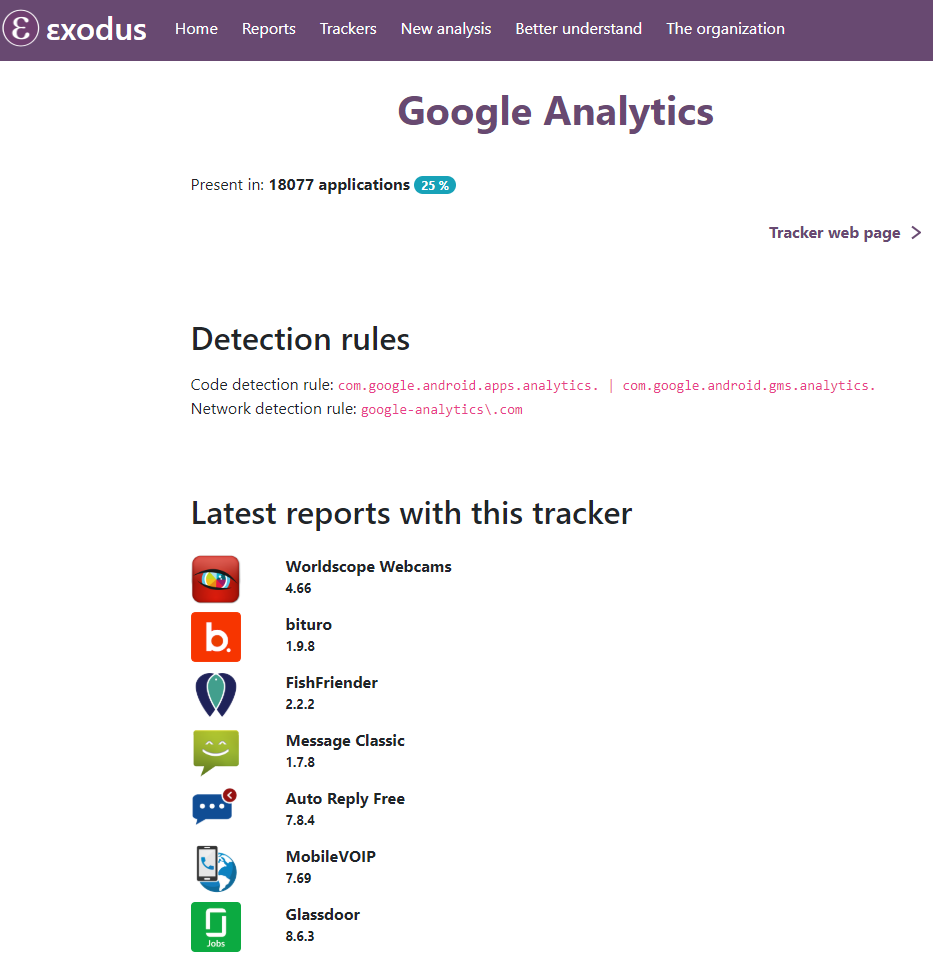Image resolution: width=933 pixels, height=961 pixels.
Task: Start a New analysis from the navbar
Action: pyautogui.click(x=446, y=29)
